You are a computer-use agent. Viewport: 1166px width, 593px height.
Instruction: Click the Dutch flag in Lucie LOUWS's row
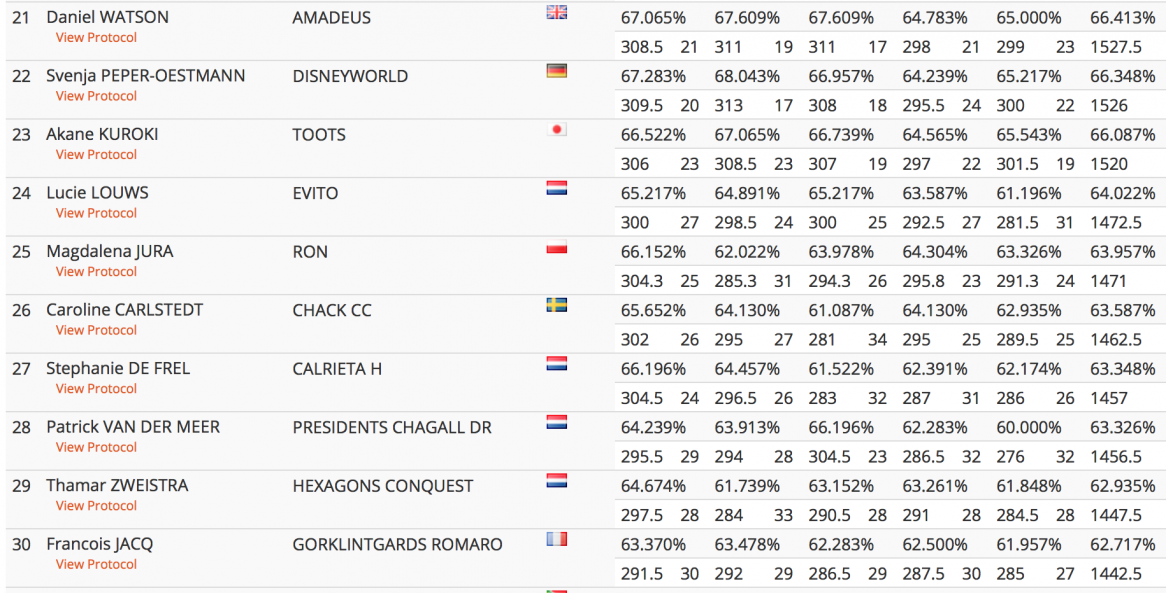pos(557,188)
